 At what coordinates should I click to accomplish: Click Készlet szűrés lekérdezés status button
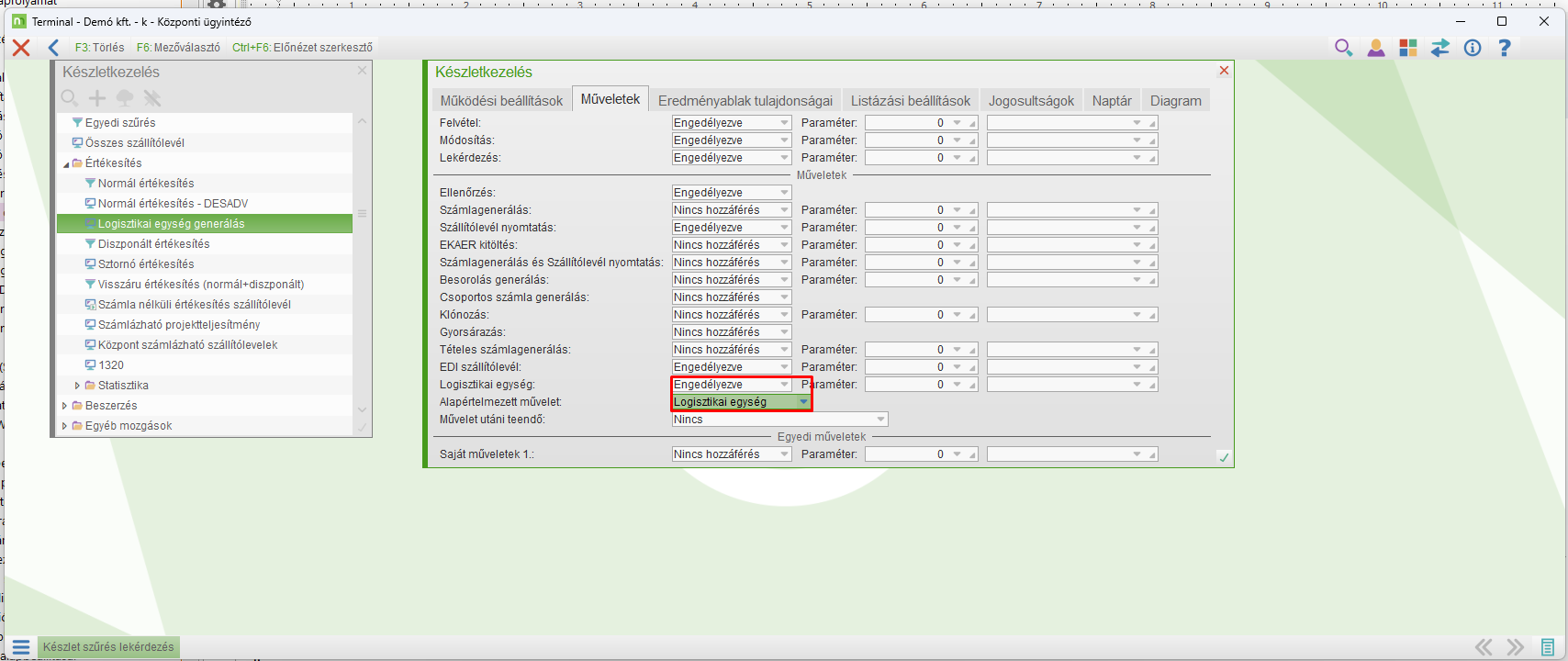tap(108, 647)
